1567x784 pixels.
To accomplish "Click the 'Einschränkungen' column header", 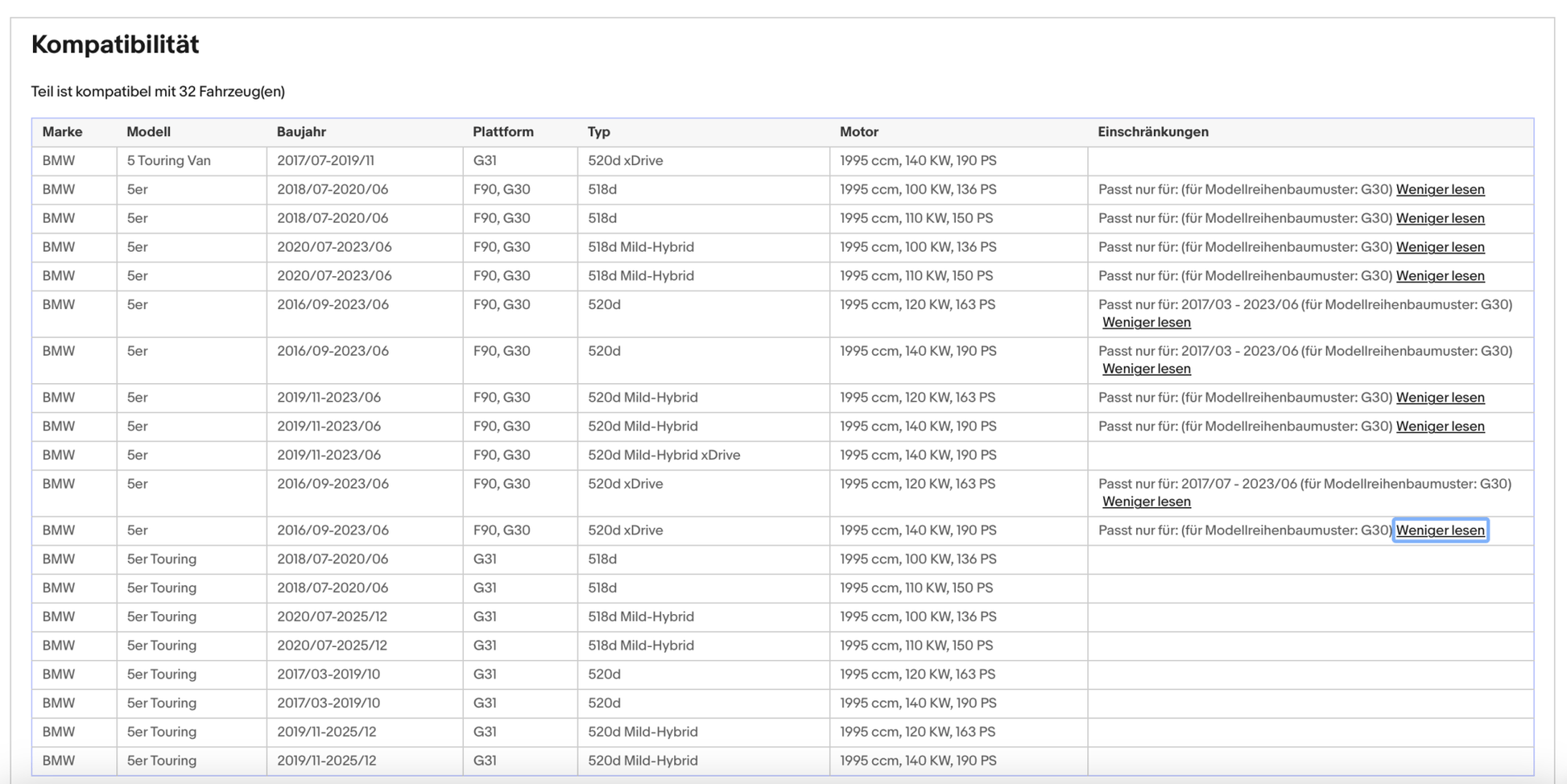I will 1152,132.
